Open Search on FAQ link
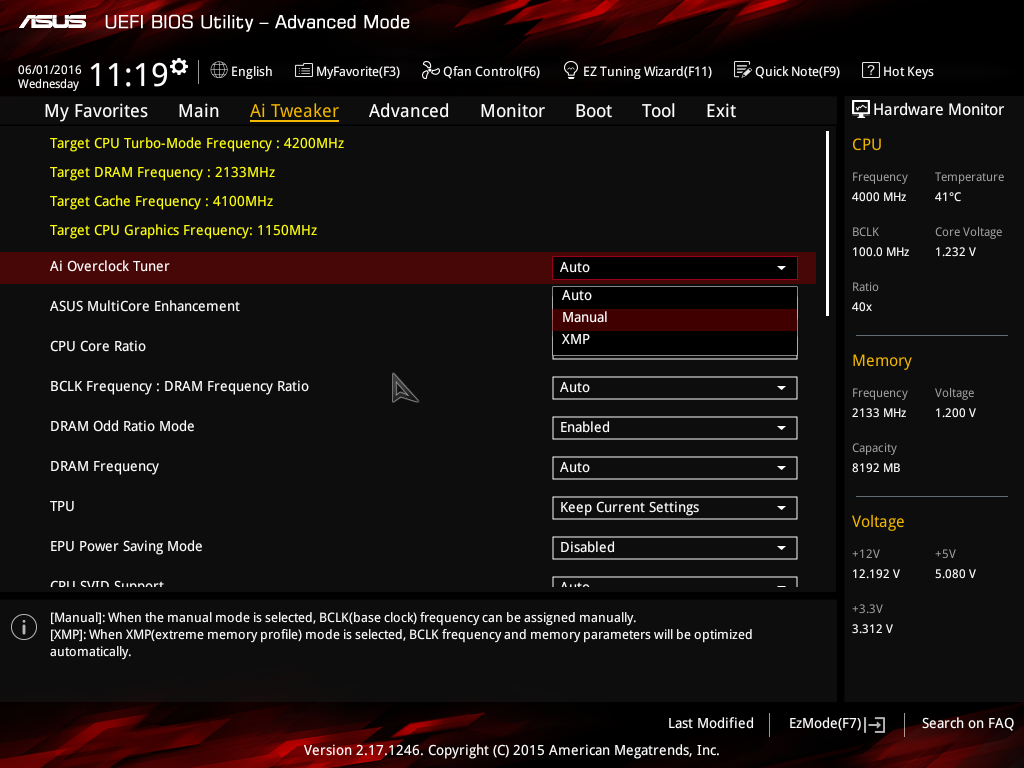Screen dimensions: 1024x768 click(968, 723)
